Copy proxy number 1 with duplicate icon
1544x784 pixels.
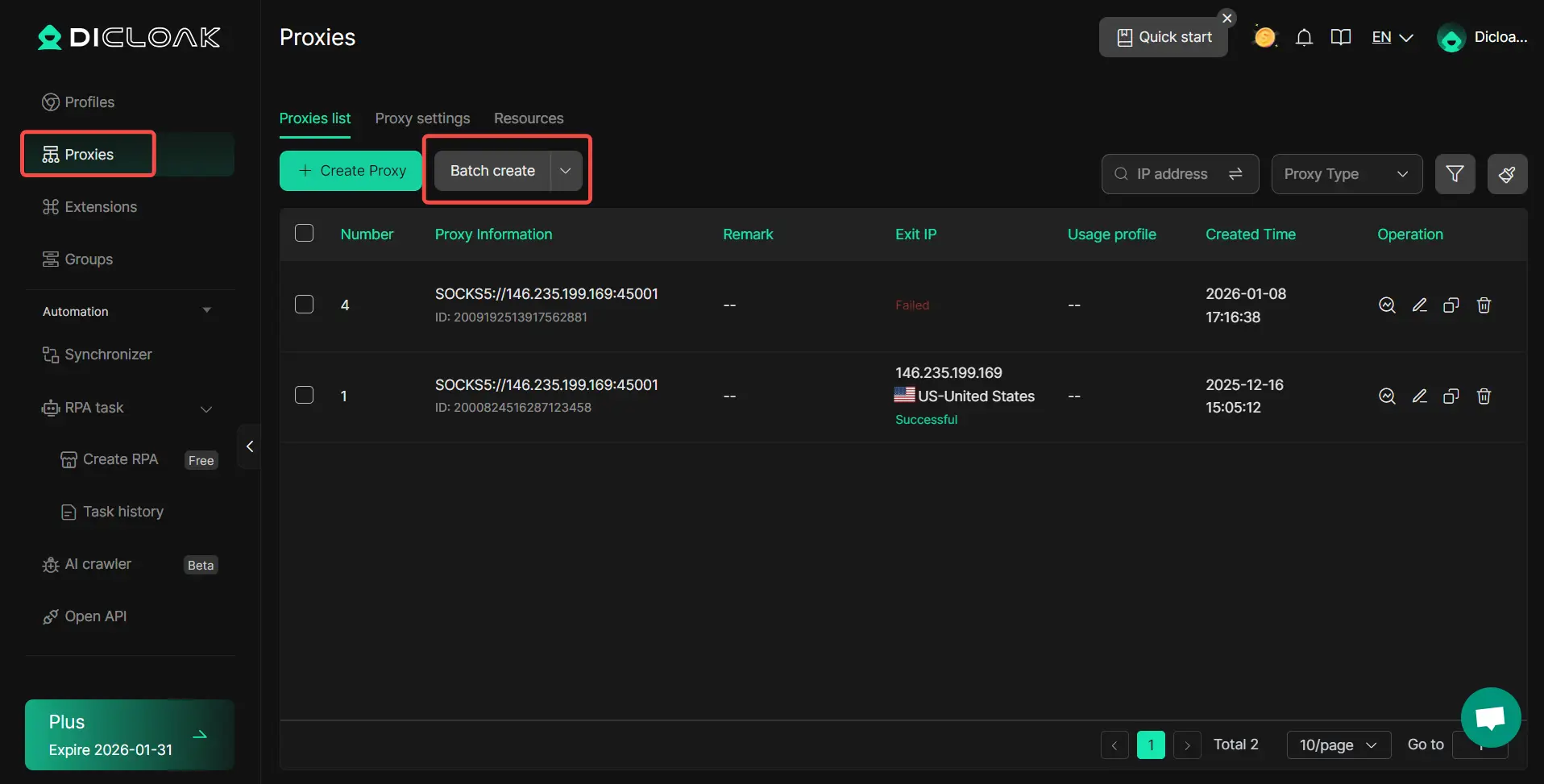[x=1451, y=396]
